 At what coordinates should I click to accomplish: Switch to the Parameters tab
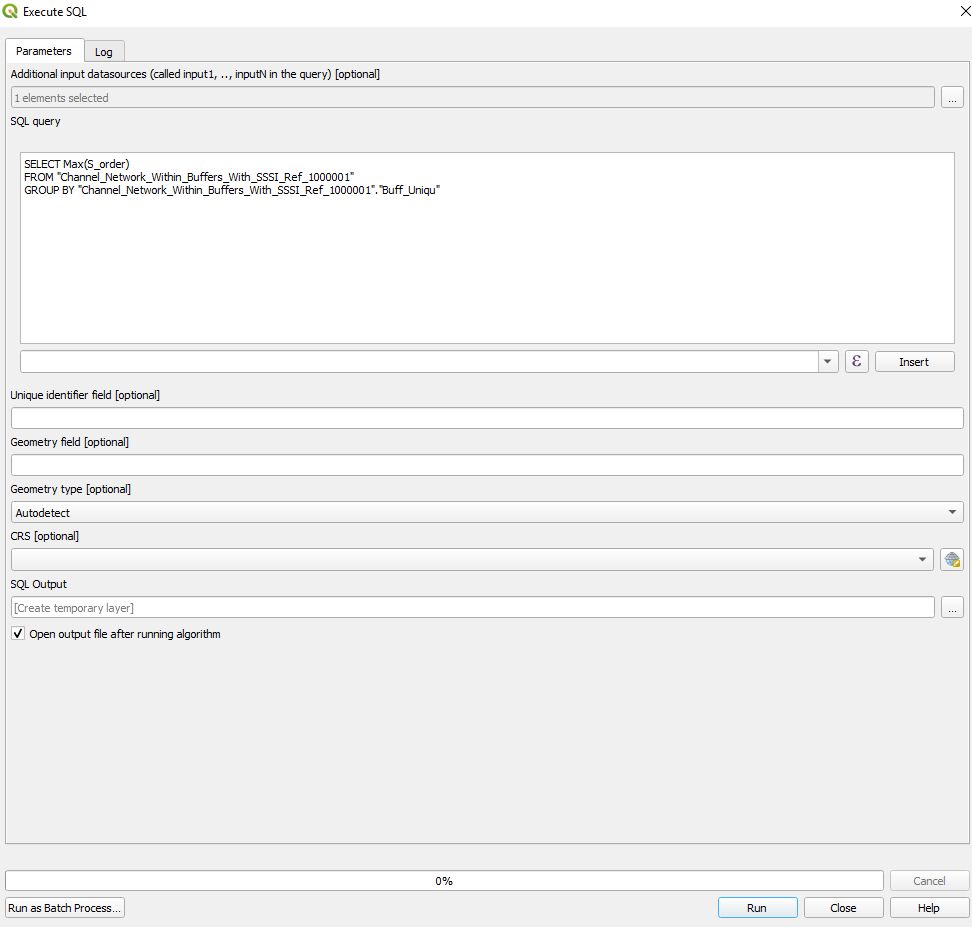44,51
